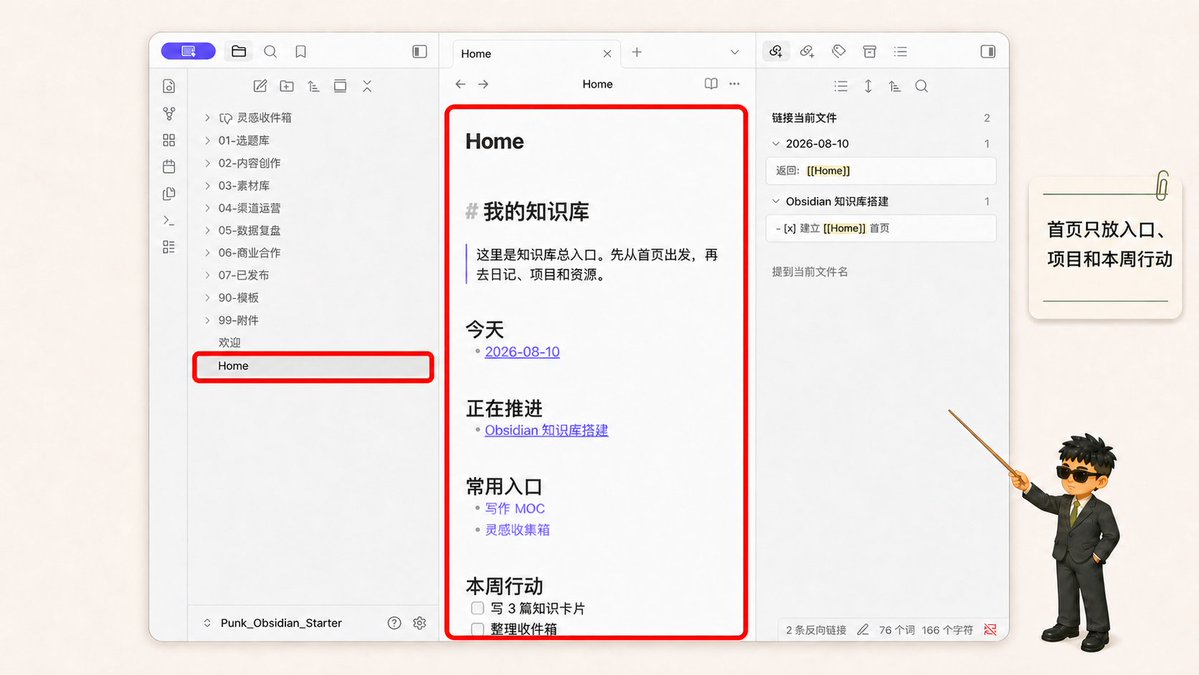The image size is (1199, 675).
Task: Open the tab list dropdown arrow
Action: click(x=735, y=53)
